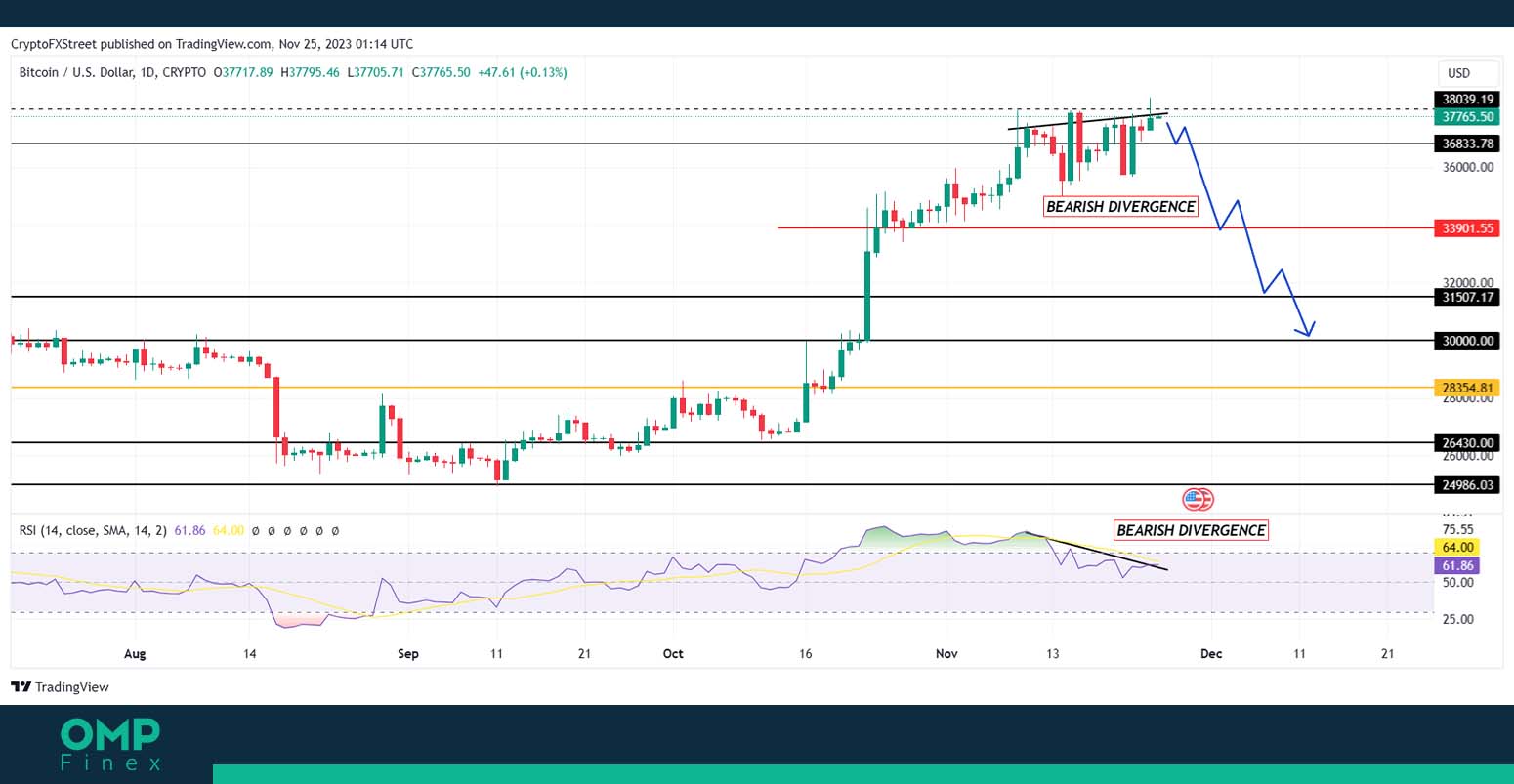Click the 36000.00 axis tick
The width and height of the screenshot is (1514, 784).
point(1468,167)
